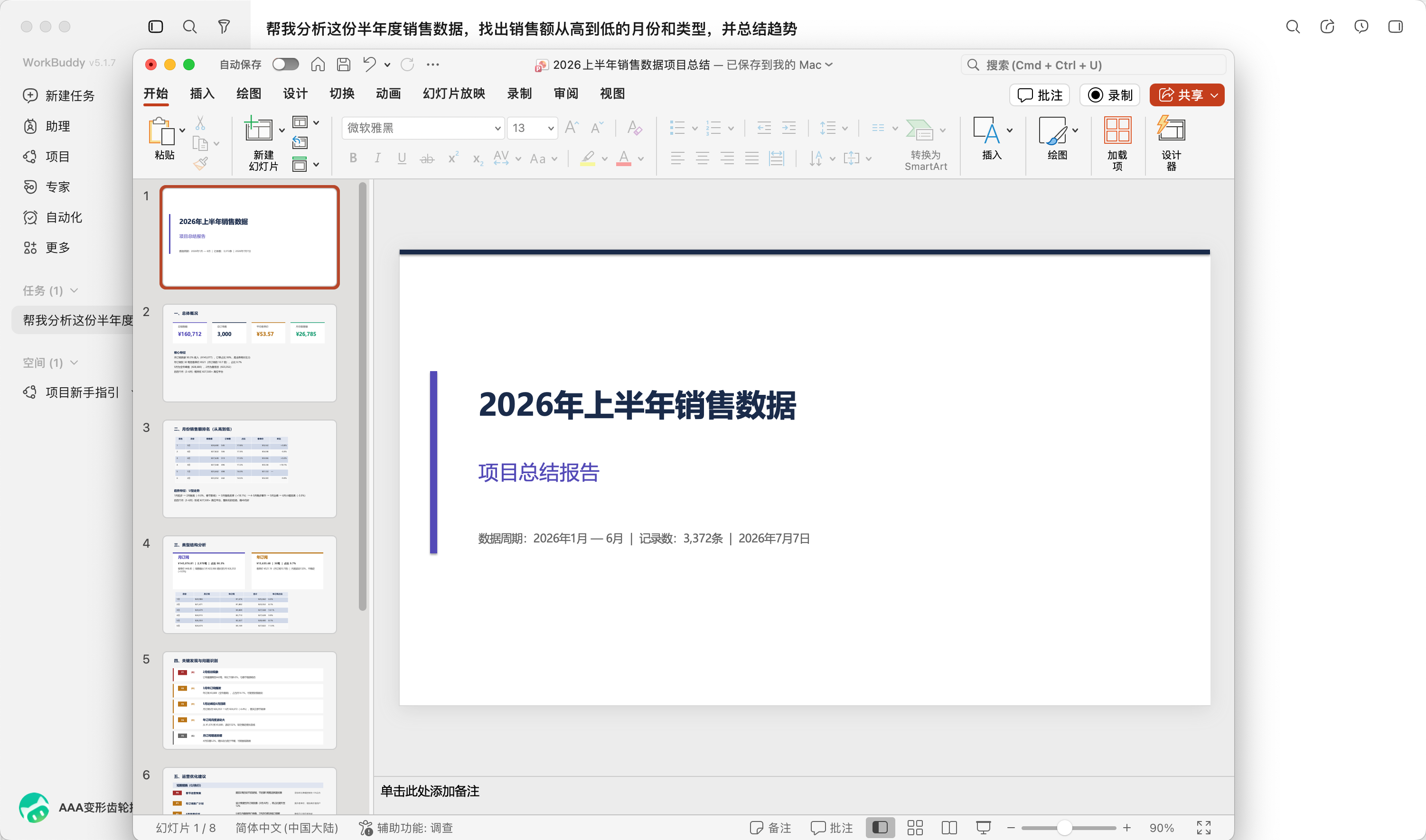Click the 设计器 Designer icon
This screenshot has width=1426, height=840.
pos(1171,129)
